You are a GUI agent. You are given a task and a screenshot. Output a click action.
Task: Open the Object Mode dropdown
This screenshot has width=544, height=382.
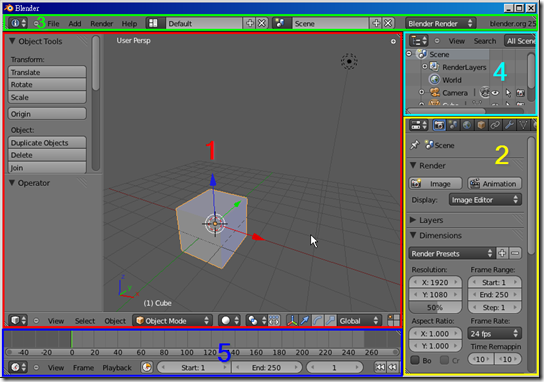click(x=172, y=320)
